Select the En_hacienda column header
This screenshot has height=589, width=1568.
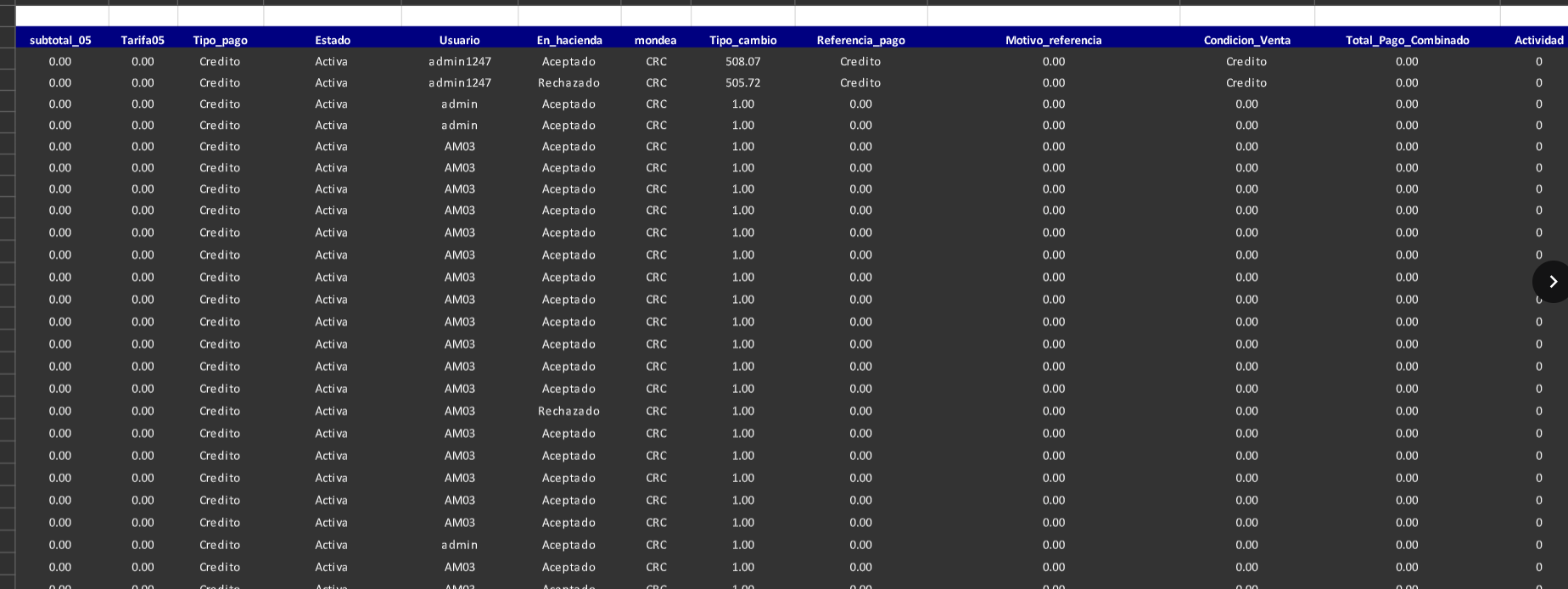point(568,40)
